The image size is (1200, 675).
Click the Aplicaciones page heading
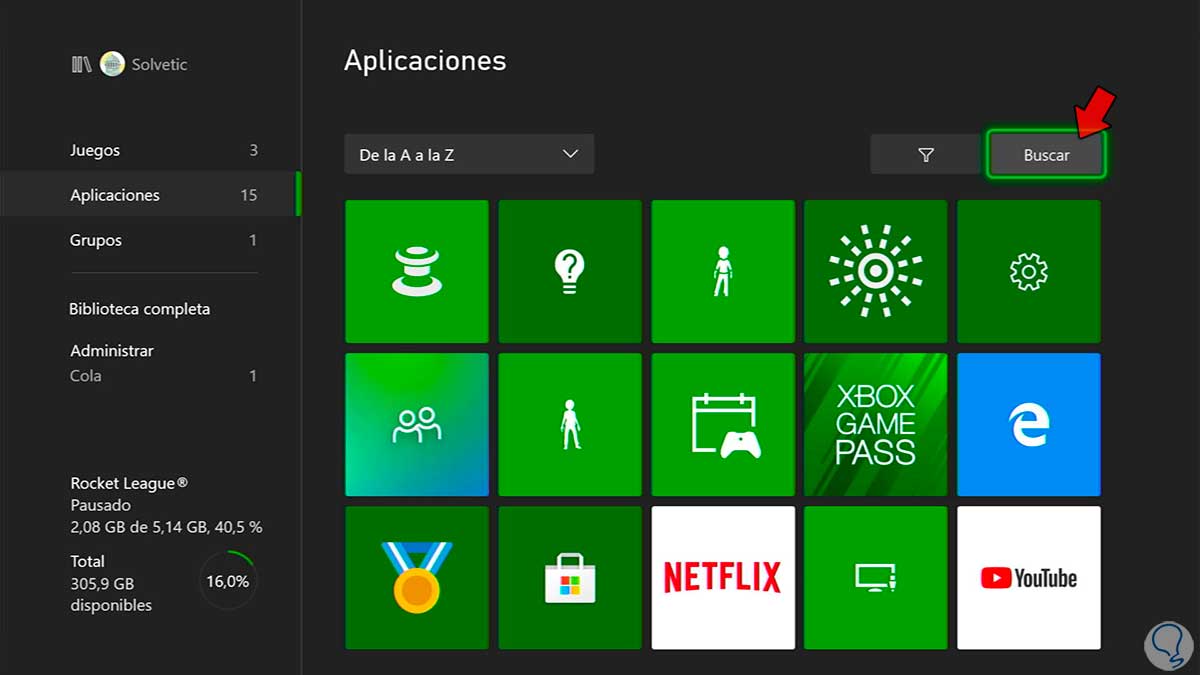tap(425, 61)
